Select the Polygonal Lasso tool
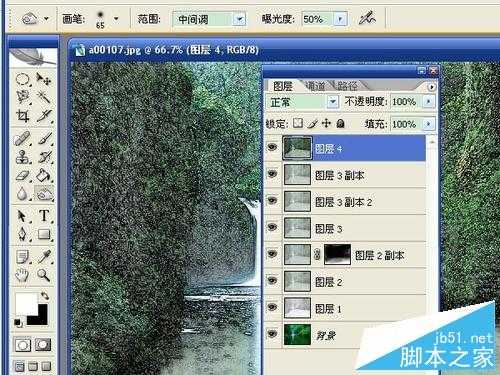The height and width of the screenshot is (375, 500). click(23, 97)
